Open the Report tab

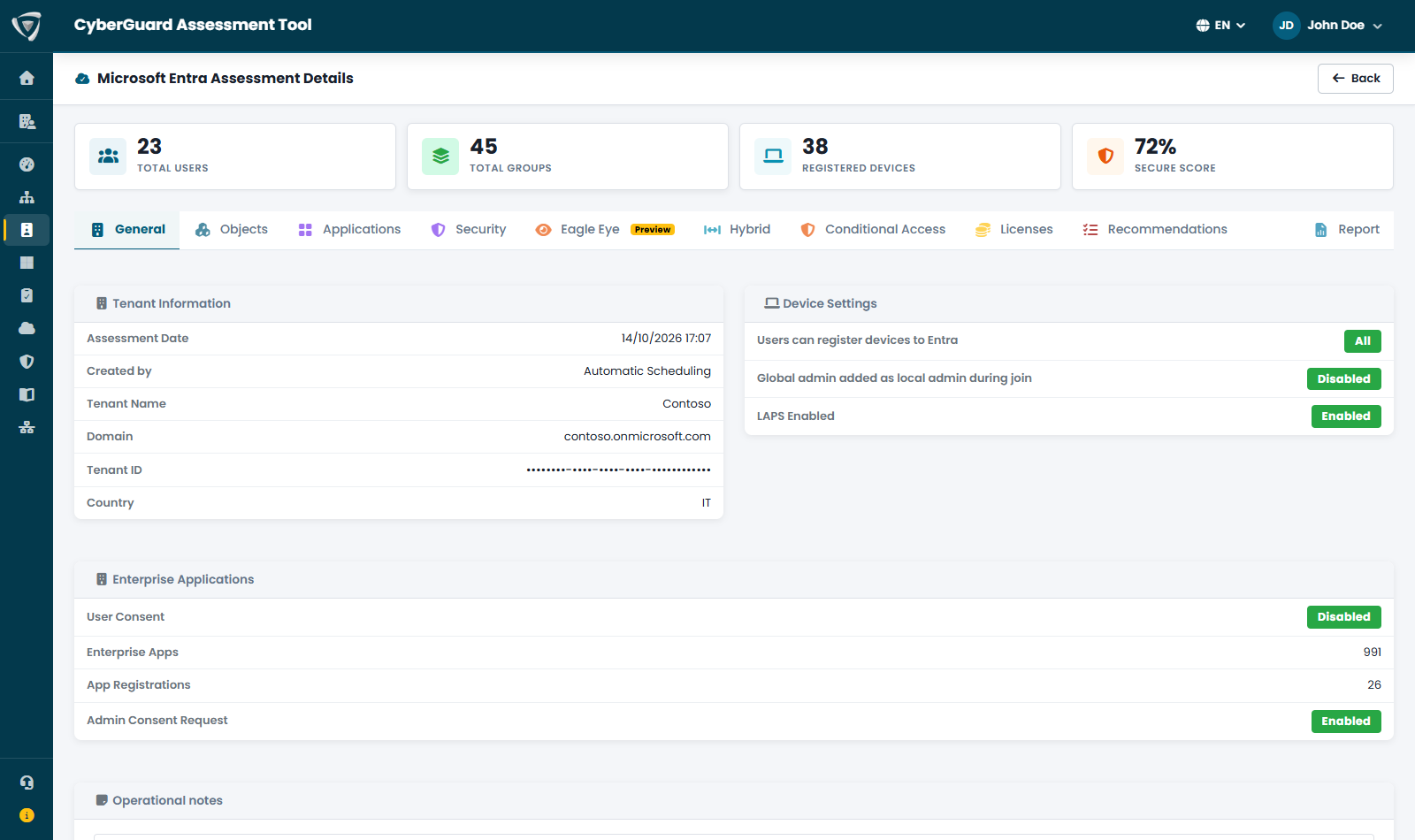pyautogui.click(x=1347, y=230)
